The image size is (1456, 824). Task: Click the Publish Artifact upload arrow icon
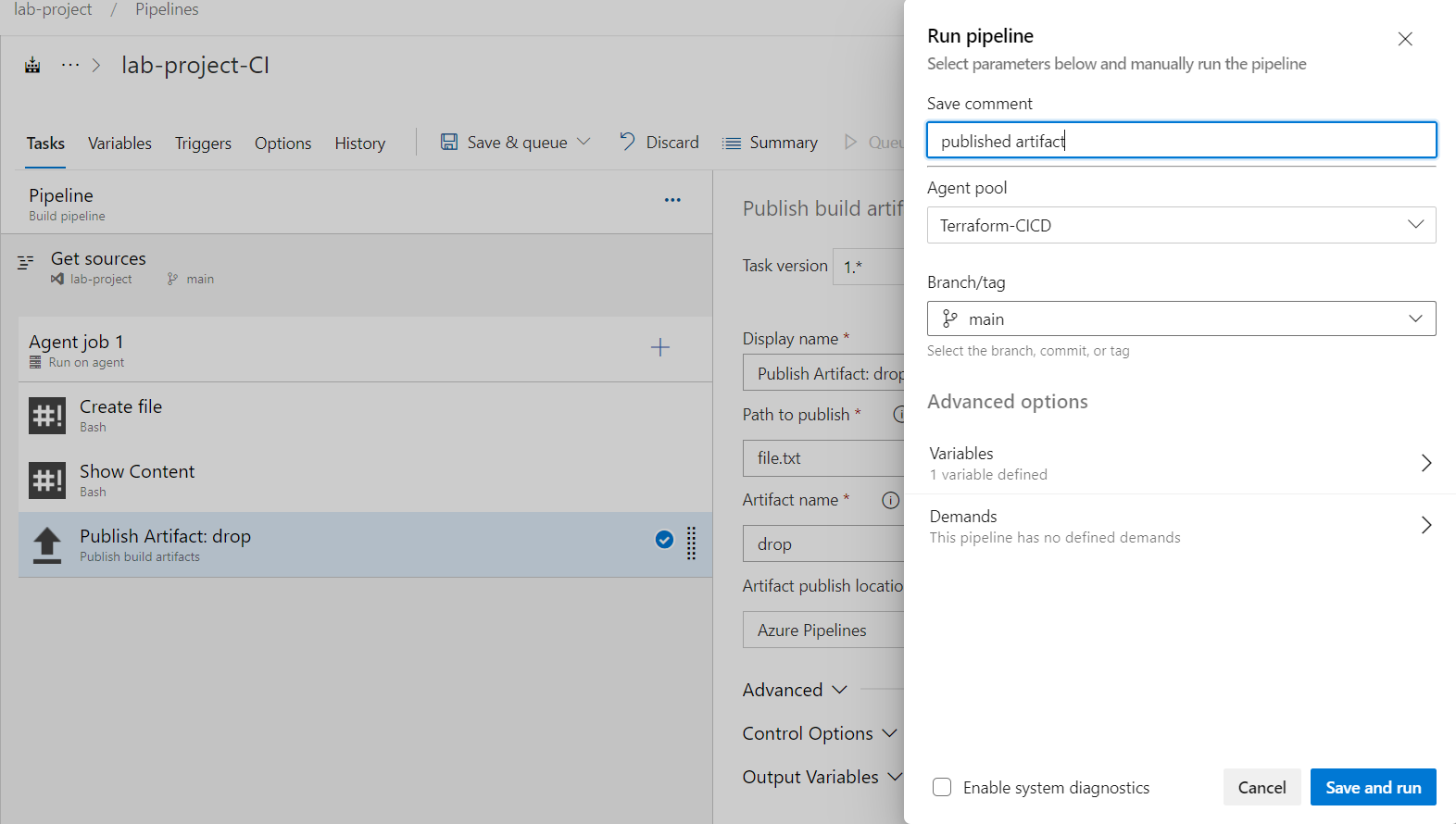tap(47, 545)
